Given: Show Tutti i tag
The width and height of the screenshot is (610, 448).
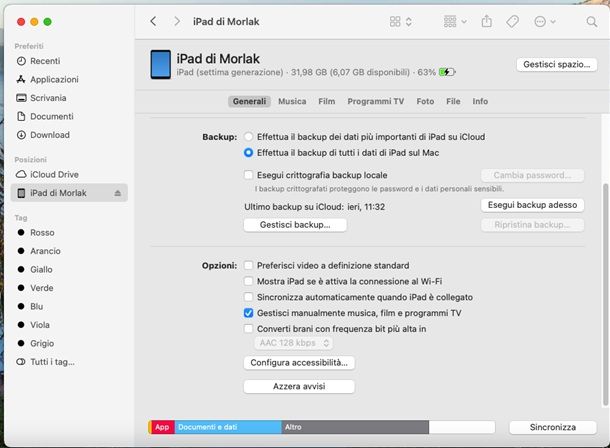Looking at the screenshot, I should [x=69, y=362].
